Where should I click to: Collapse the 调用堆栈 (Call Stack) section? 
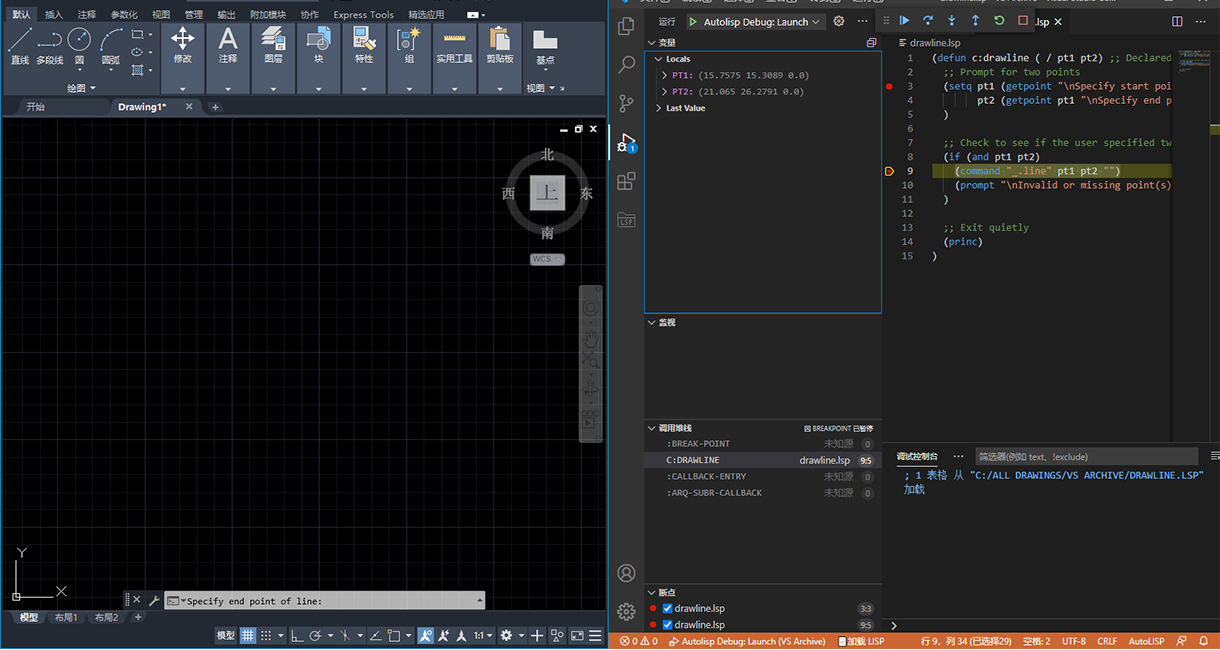(x=651, y=428)
